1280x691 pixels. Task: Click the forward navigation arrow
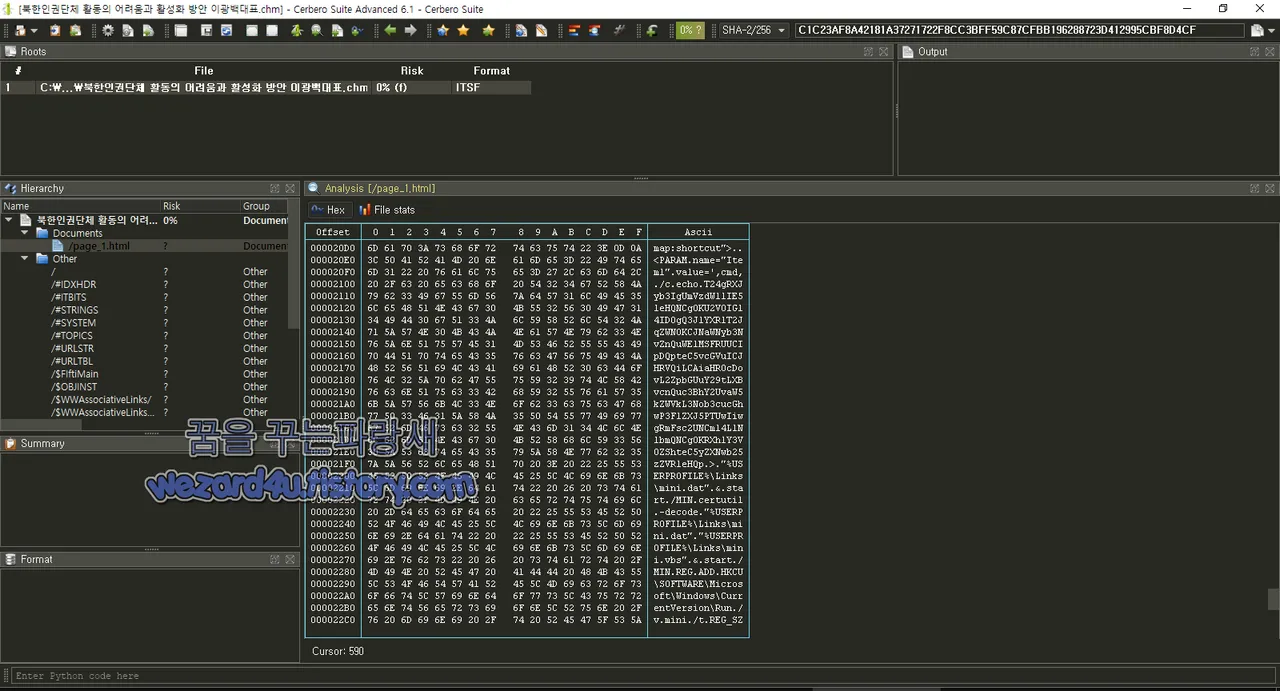pos(409,30)
